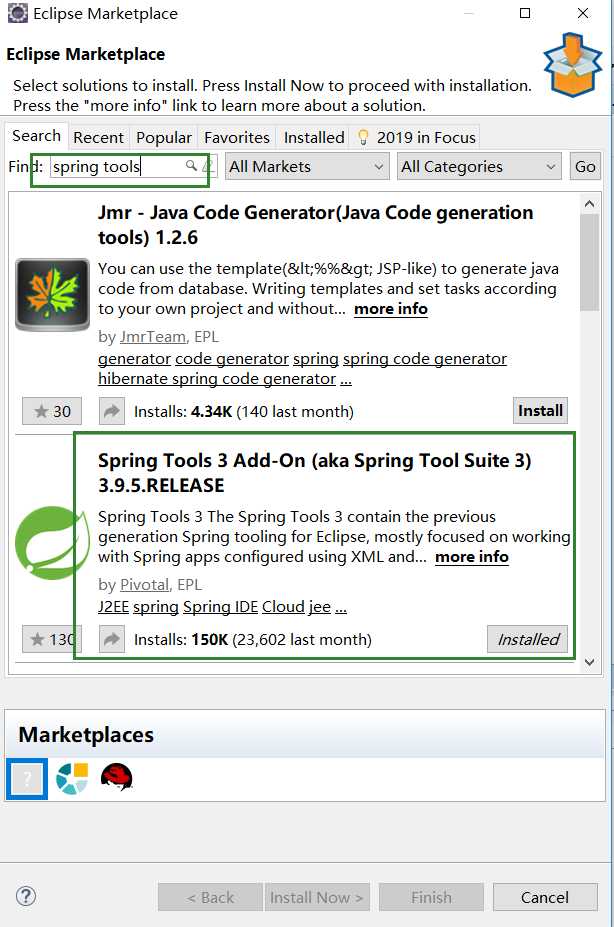614x927 pixels.
Task: Open the 2019 in Focus tab
Action: click(417, 138)
